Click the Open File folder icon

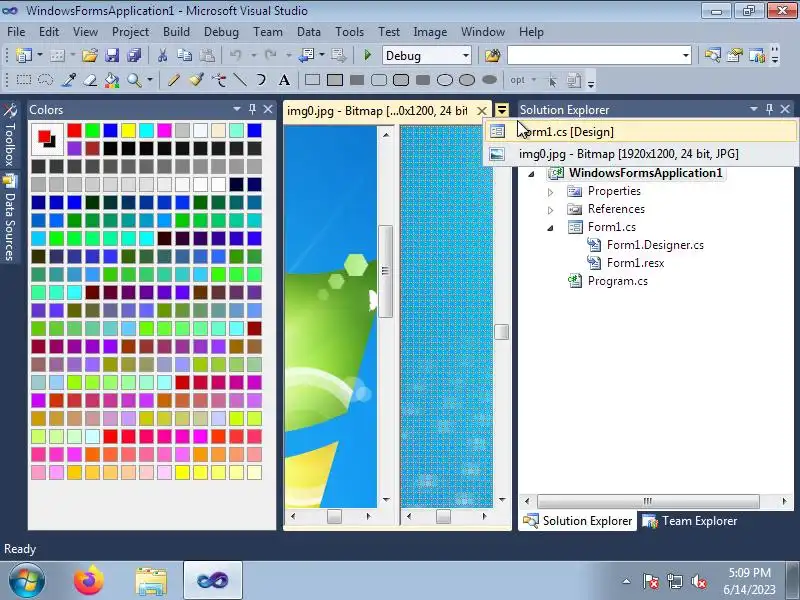(90, 55)
